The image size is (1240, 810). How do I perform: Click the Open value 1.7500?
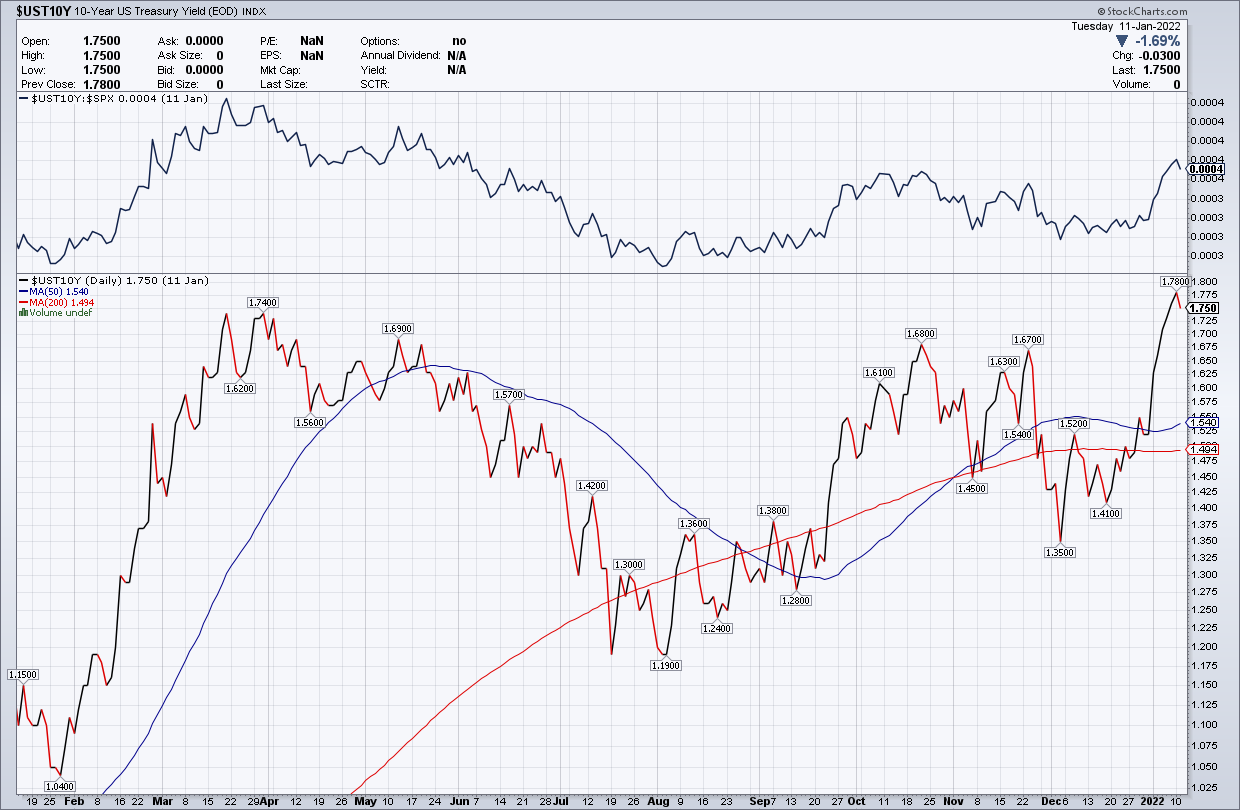click(101, 42)
